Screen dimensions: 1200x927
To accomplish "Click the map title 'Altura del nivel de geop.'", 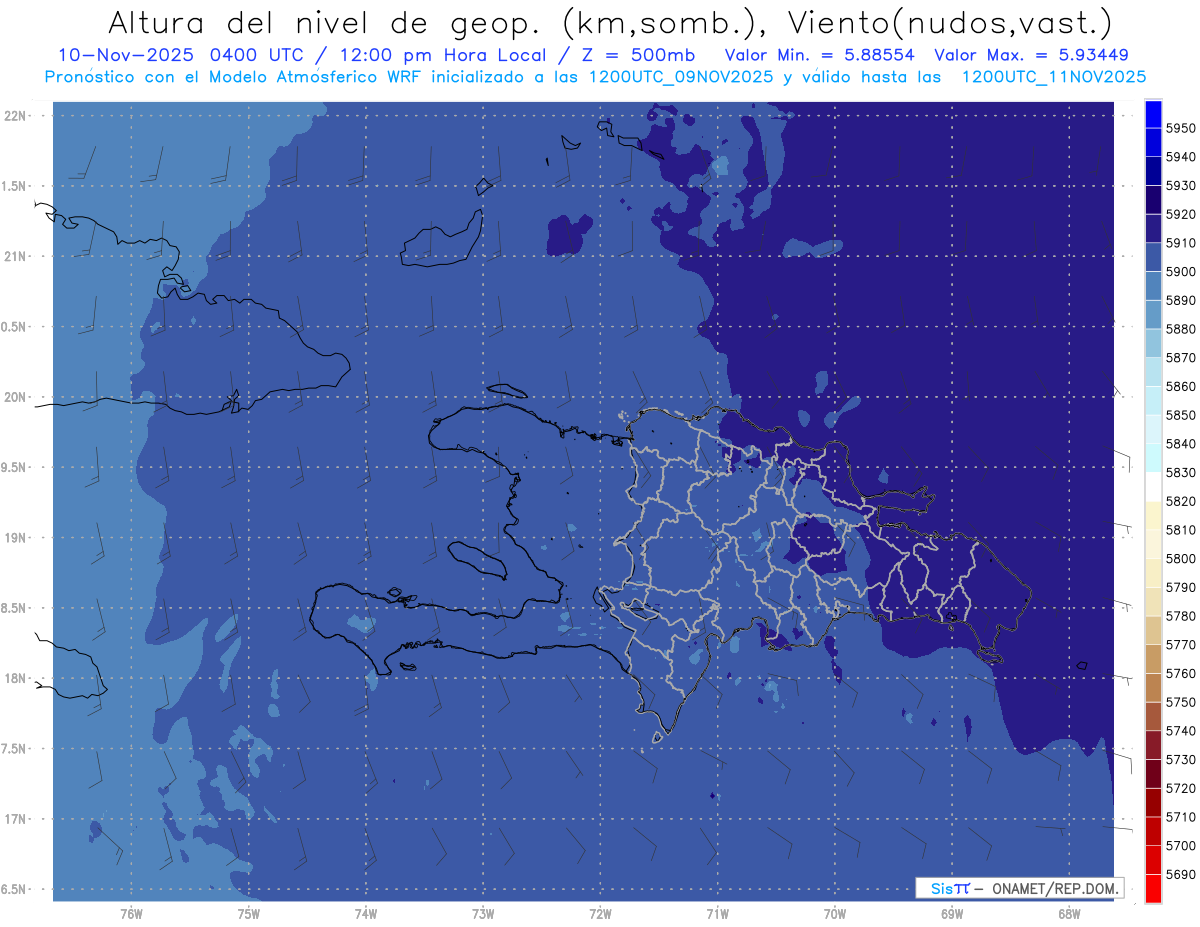I will [x=325, y=22].
